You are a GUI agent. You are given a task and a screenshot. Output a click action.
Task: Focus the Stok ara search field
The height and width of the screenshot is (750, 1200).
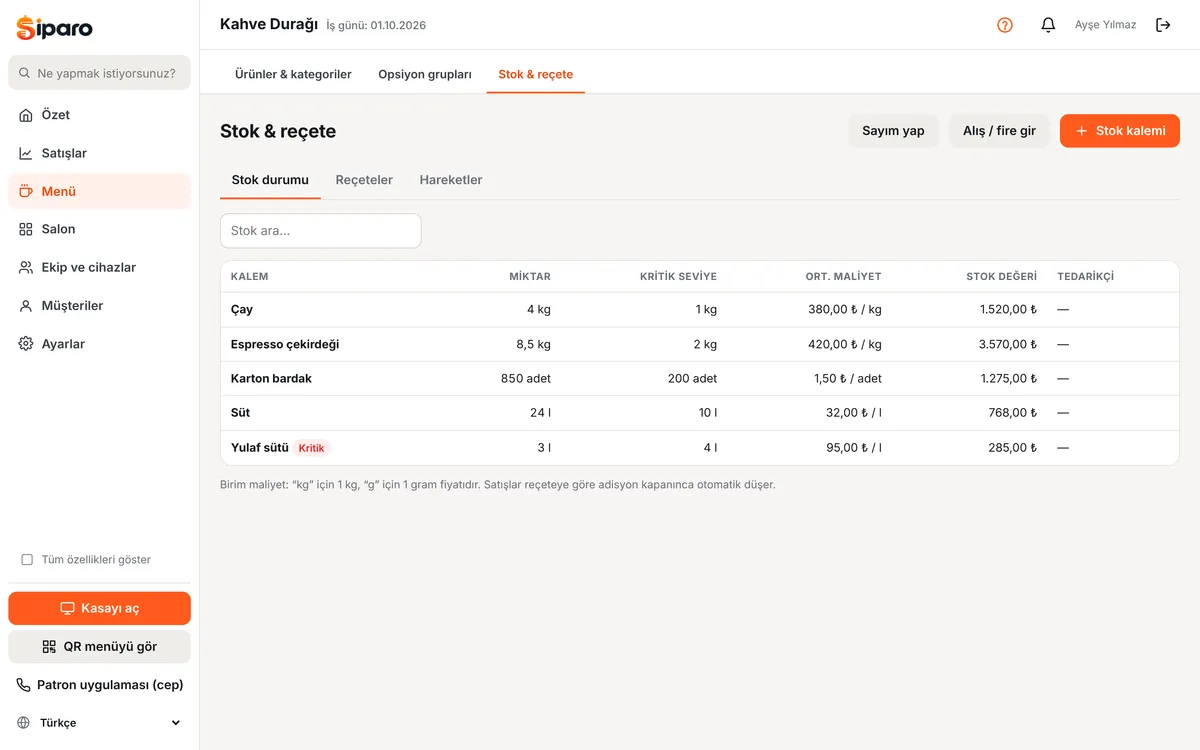pyautogui.click(x=321, y=231)
